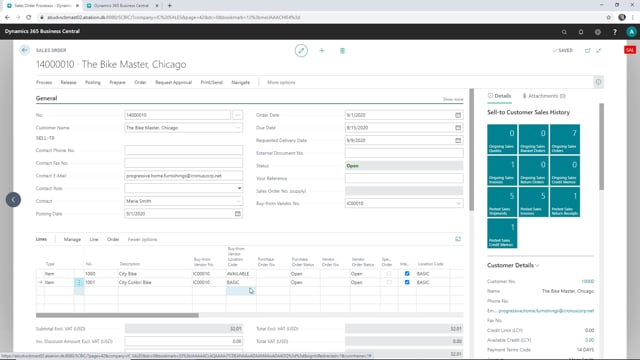Open the Ongoing Sales Orders tile showing 7
640x360 pixels.
[x=564, y=139]
